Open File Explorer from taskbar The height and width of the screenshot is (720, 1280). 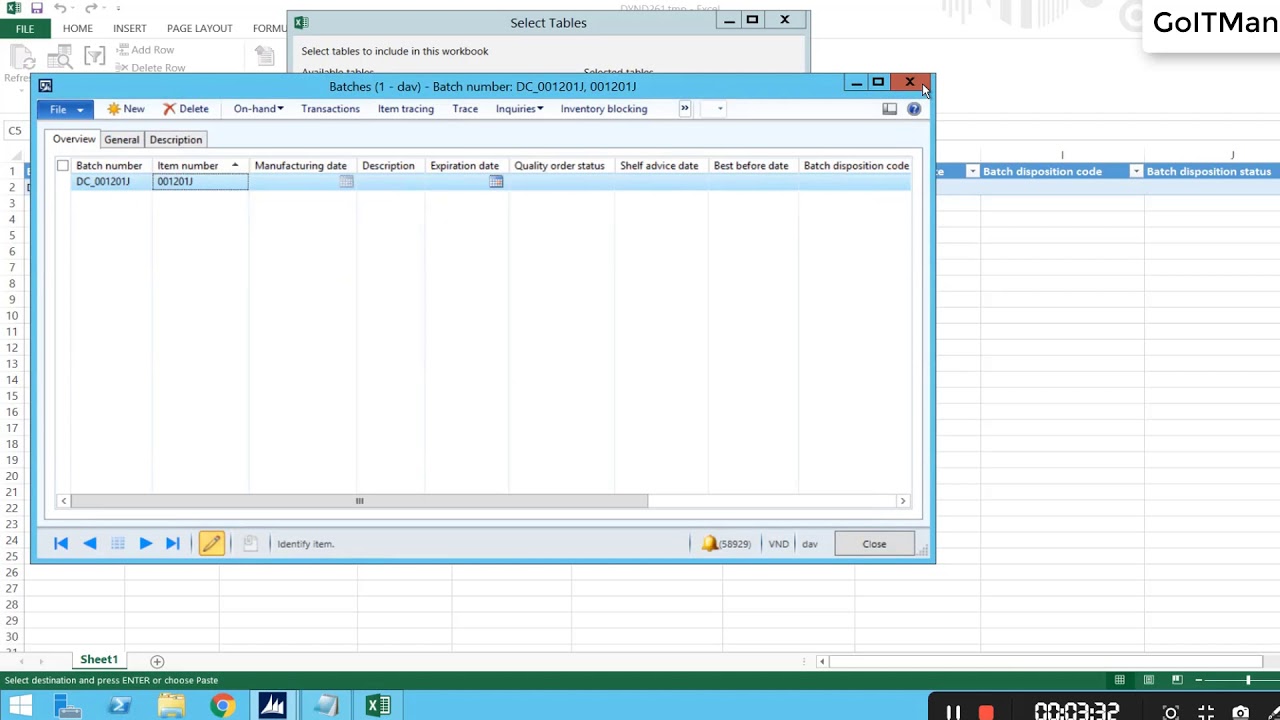[x=171, y=707]
